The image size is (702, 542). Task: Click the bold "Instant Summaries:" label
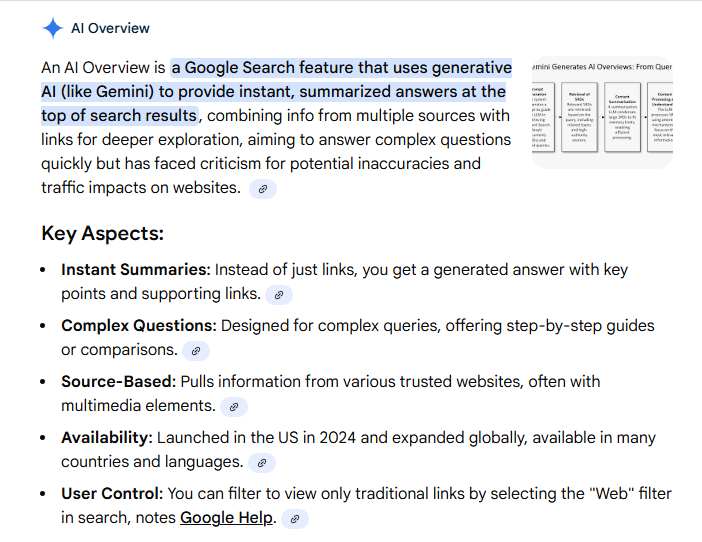click(x=136, y=270)
